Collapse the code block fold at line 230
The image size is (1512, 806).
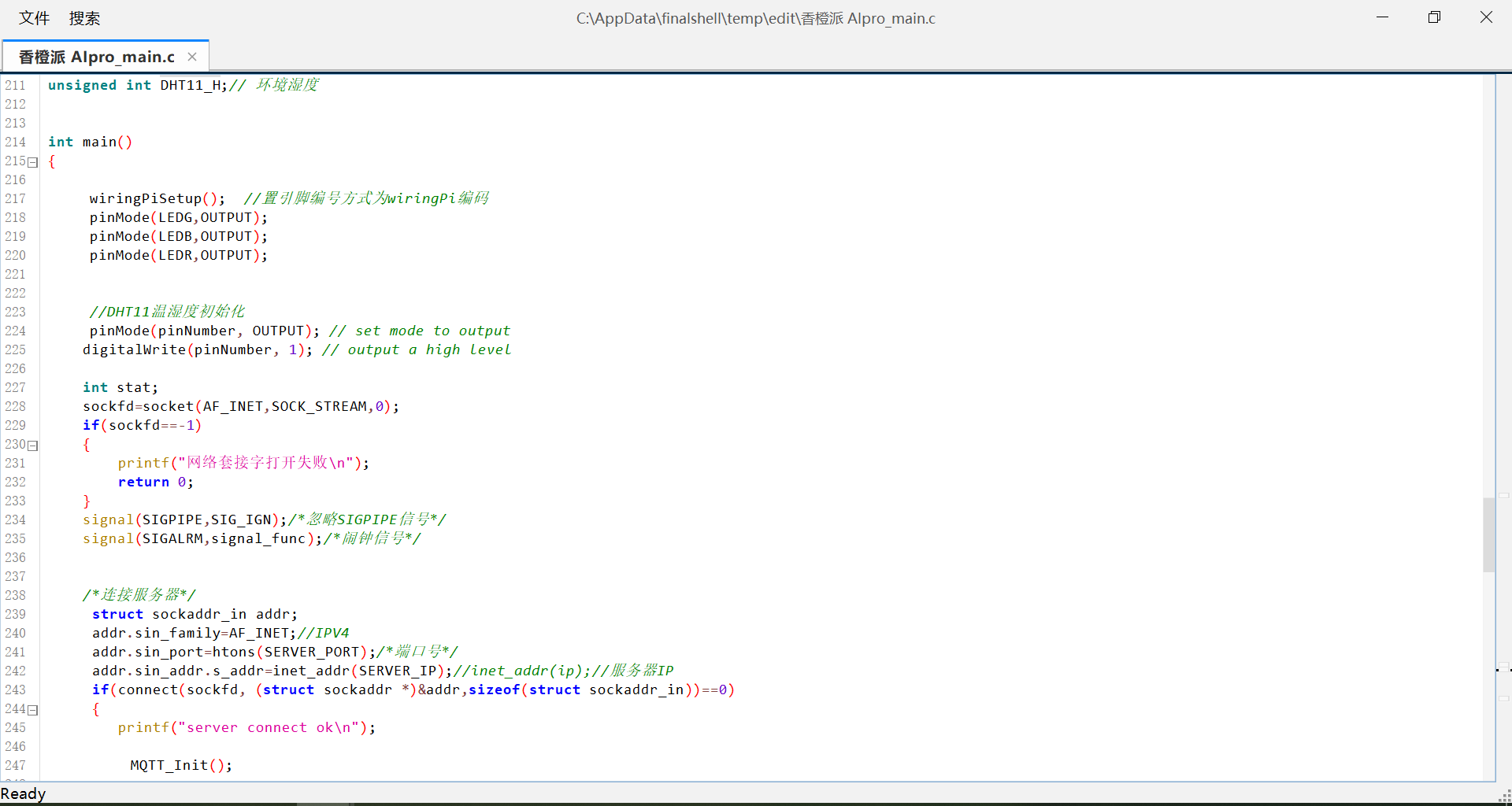33,446
